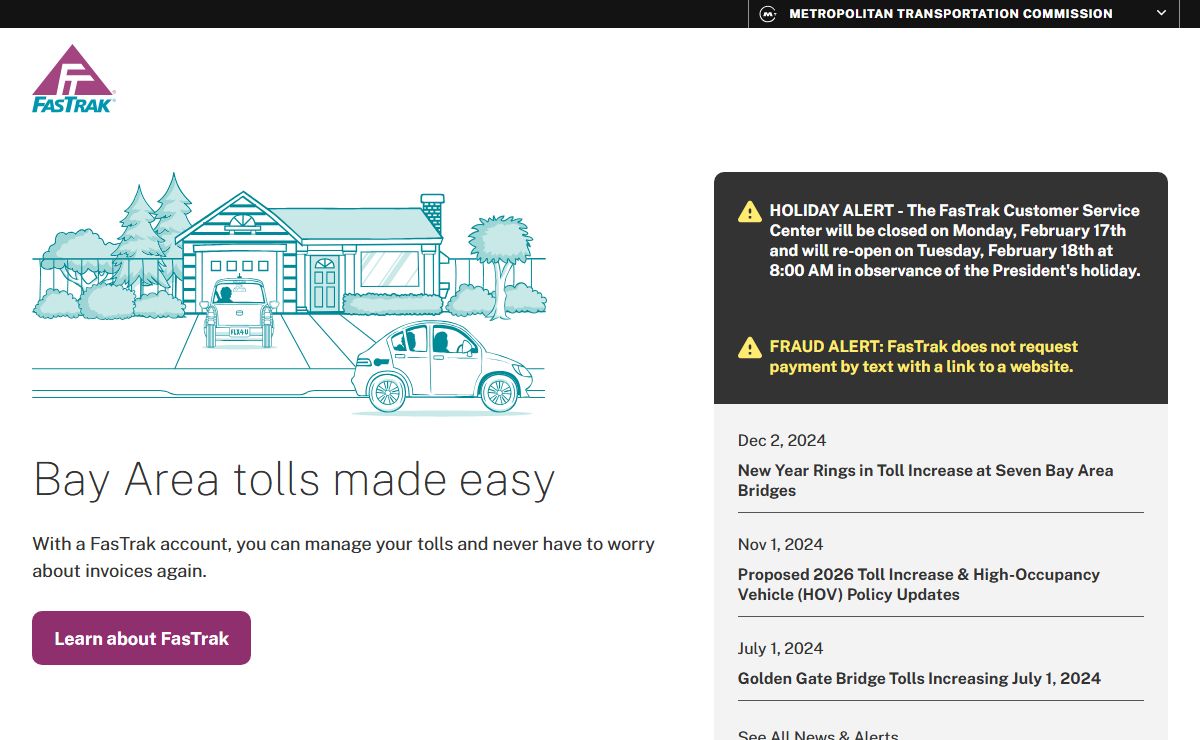Expand the Metropolitan Transportation Commission chevron
Screen dimensions: 1200x740
pos(1161,13)
